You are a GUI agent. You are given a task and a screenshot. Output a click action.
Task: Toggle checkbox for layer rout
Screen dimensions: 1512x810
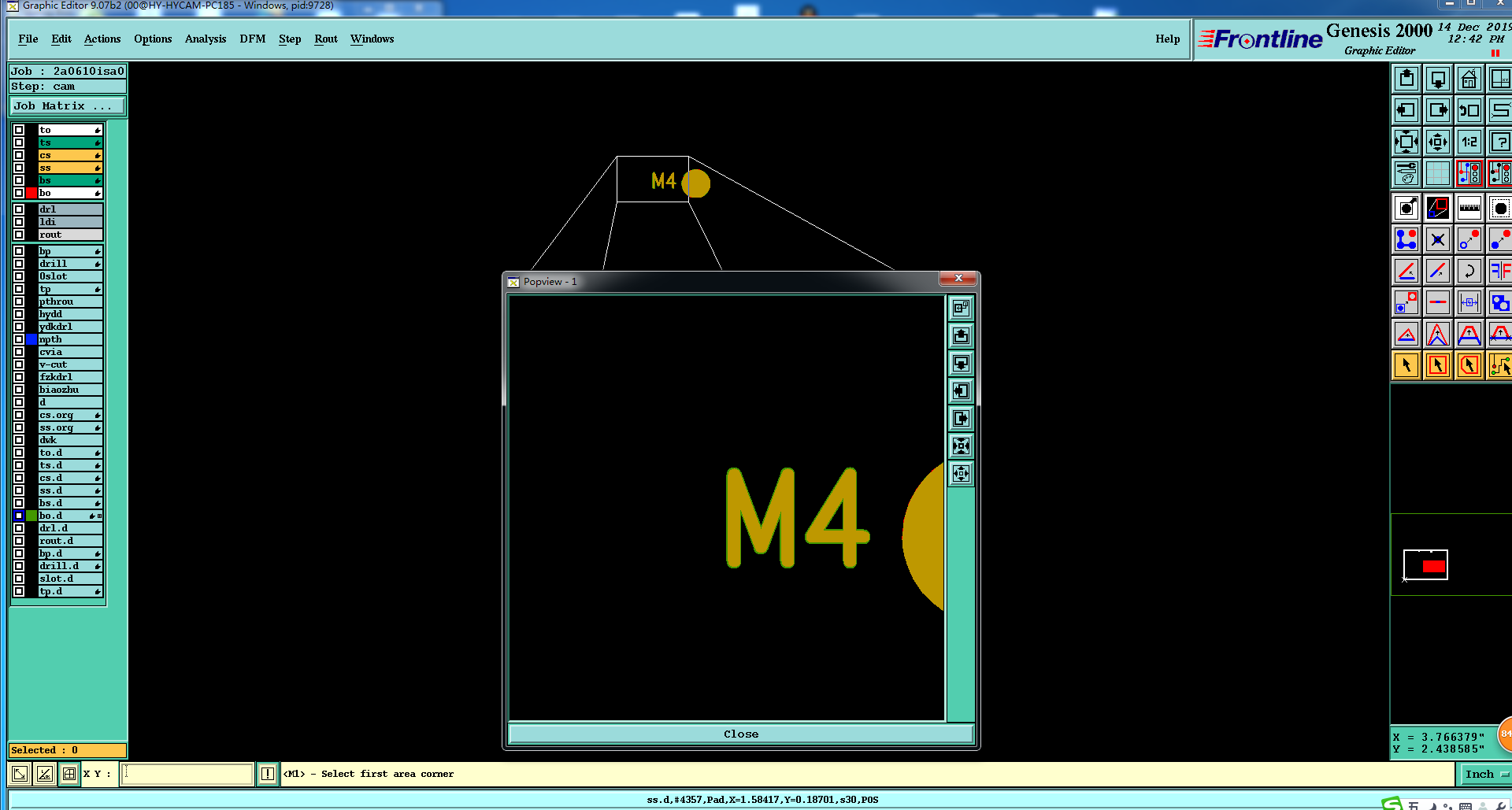[19, 235]
